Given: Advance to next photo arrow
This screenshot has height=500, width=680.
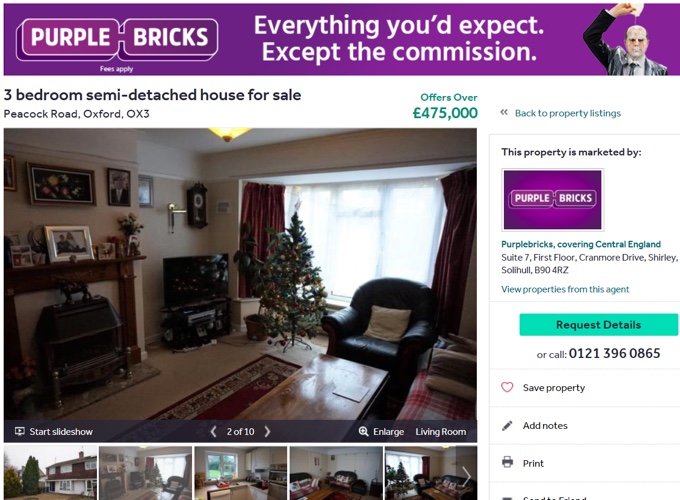Looking at the screenshot, I should click(268, 431).
